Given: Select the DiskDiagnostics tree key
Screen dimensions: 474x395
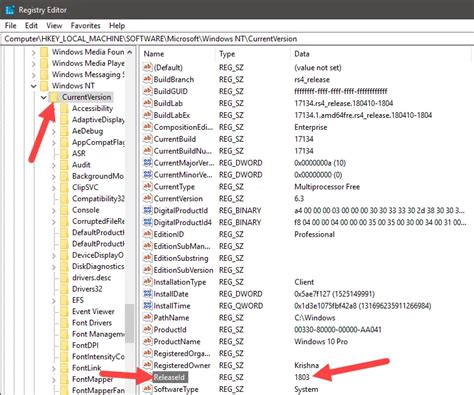Looking at the screenshot, I should point(98,266).
